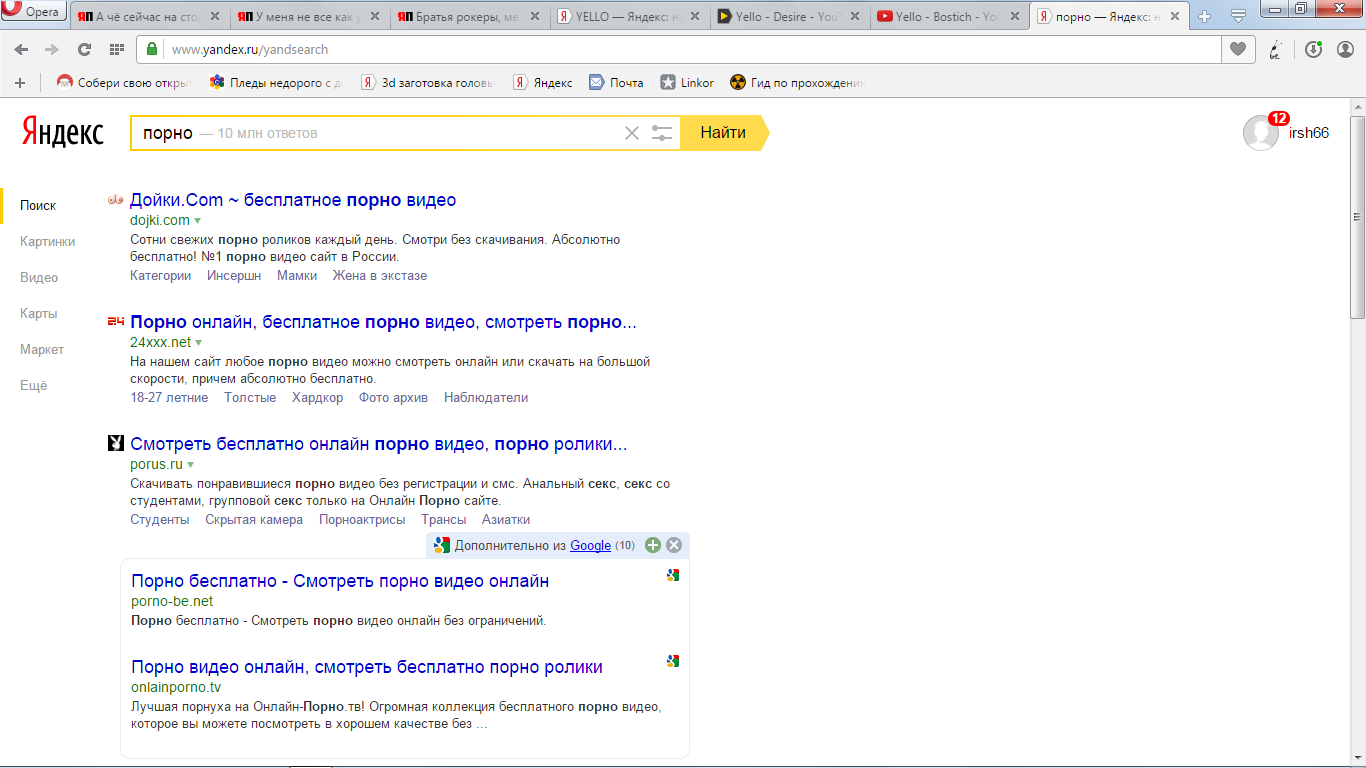Open advanced search filter settings icon

[x=662, y=133]
